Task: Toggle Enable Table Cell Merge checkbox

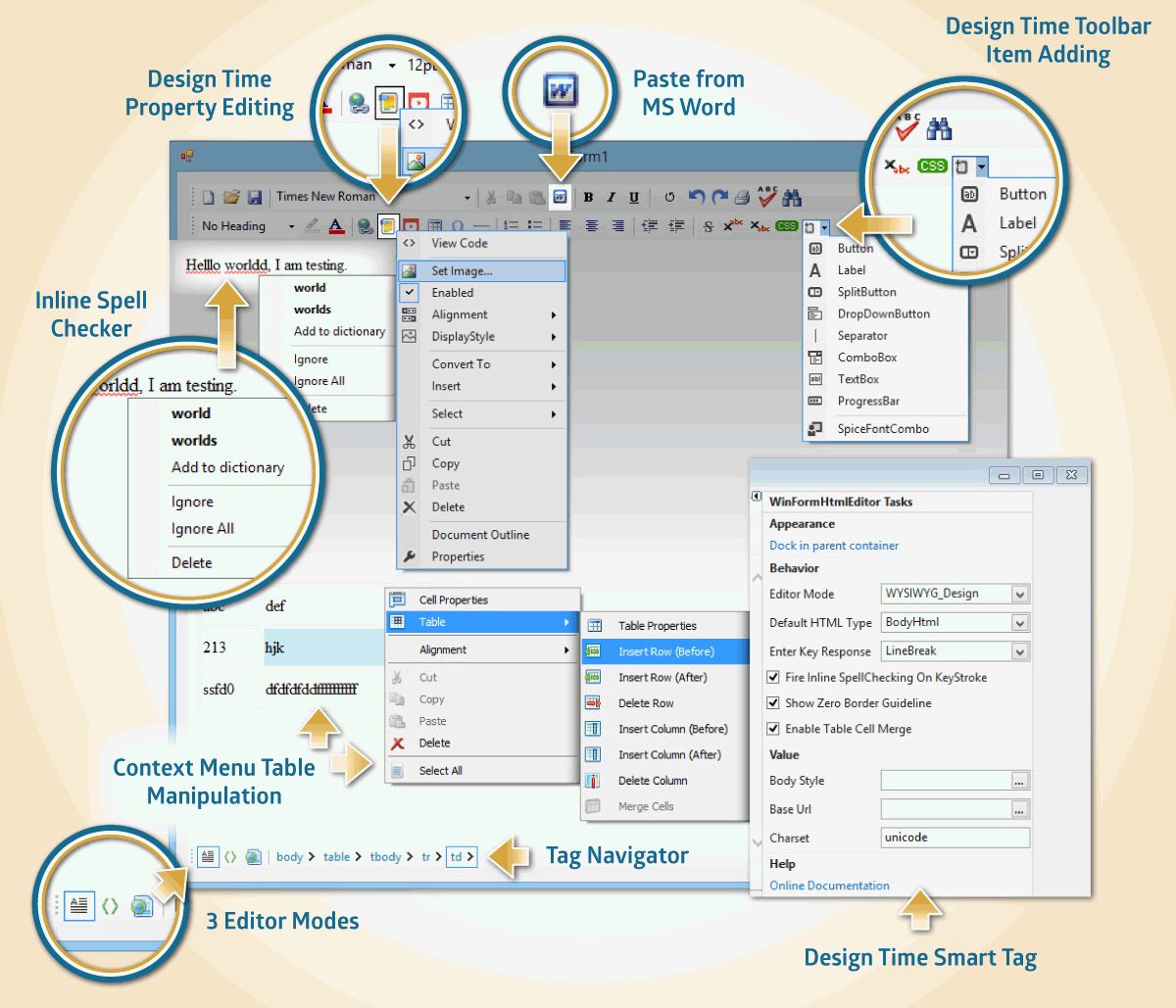Action: (x=773, y=729)
